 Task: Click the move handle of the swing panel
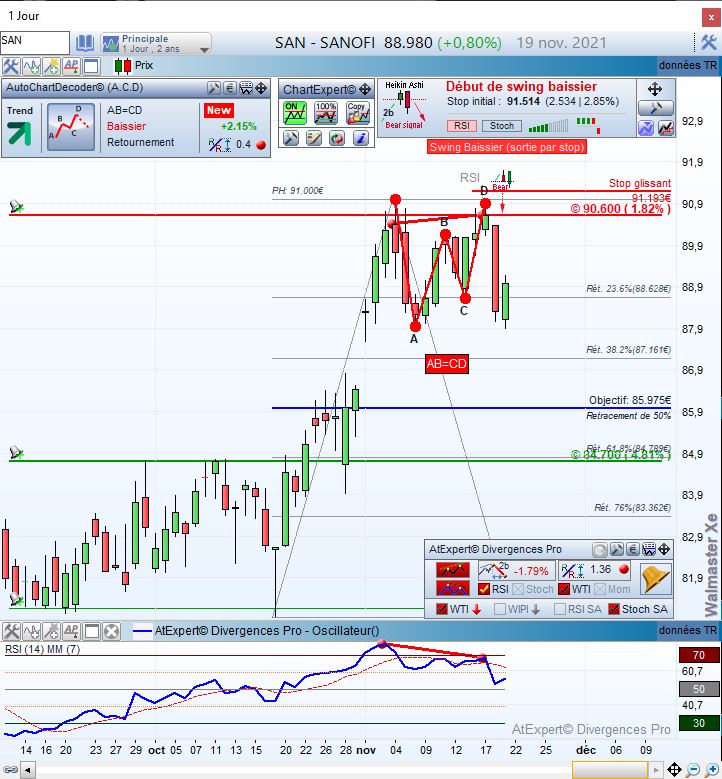click(655, 89)
